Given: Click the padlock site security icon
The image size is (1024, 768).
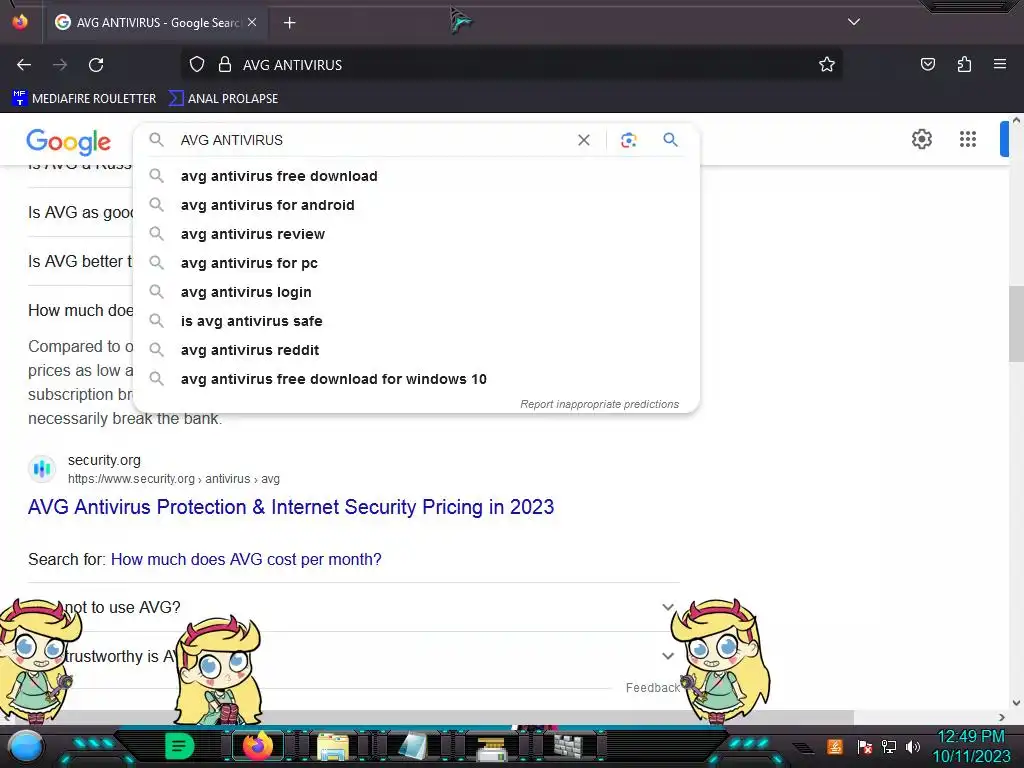Looking at the screenshot, I should click(225, 65).
